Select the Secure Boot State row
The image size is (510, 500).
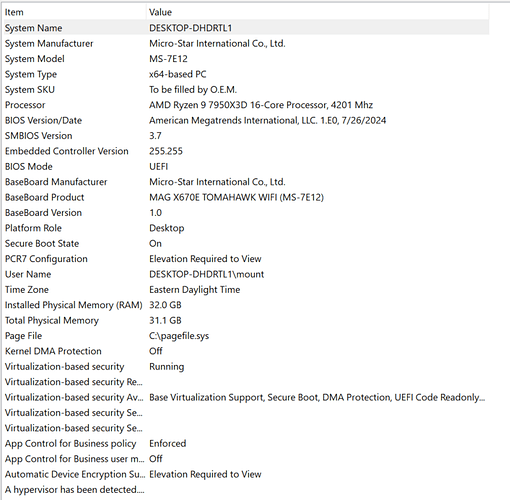[x=246, y=243]
